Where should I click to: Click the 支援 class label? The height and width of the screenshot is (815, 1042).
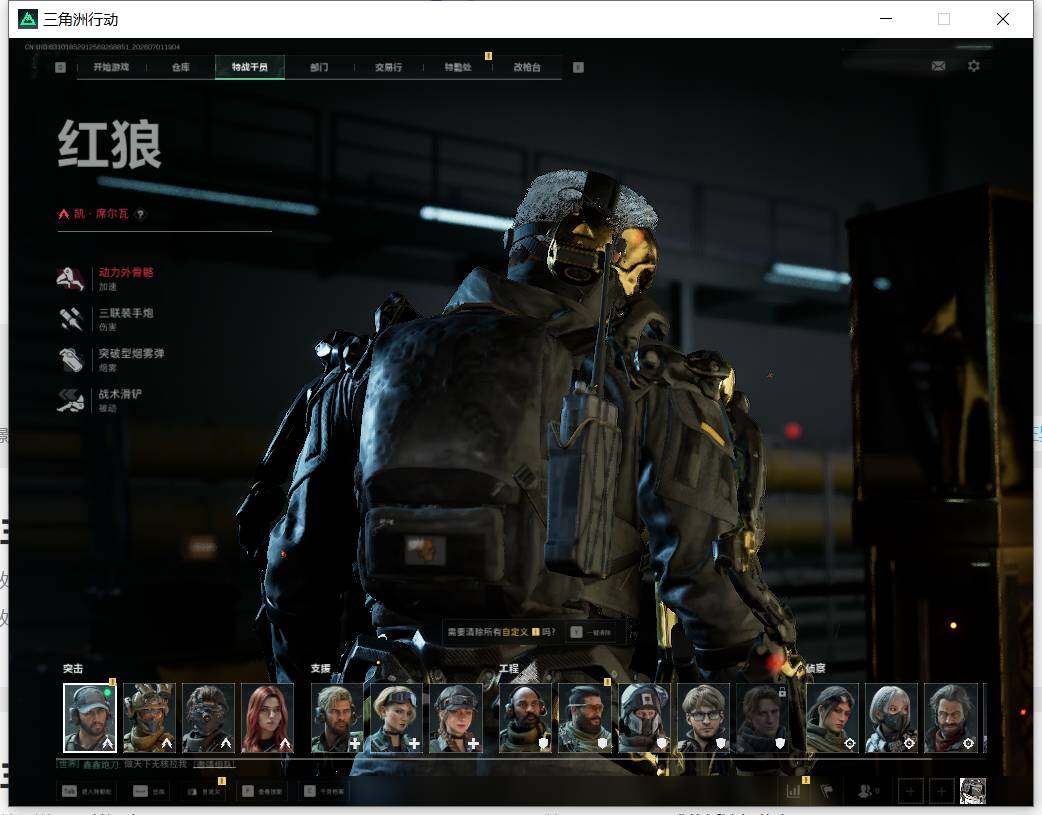pos(320,669)
